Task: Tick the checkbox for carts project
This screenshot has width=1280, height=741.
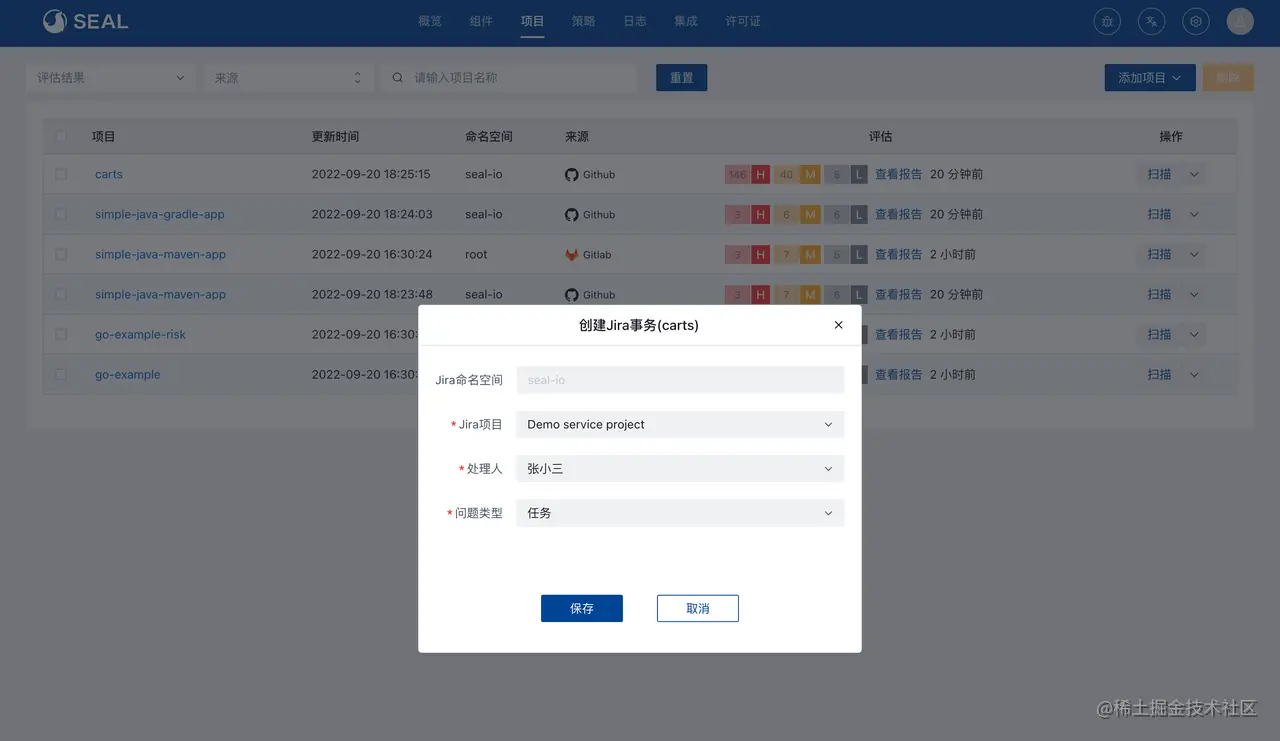Action: [61, 174]
